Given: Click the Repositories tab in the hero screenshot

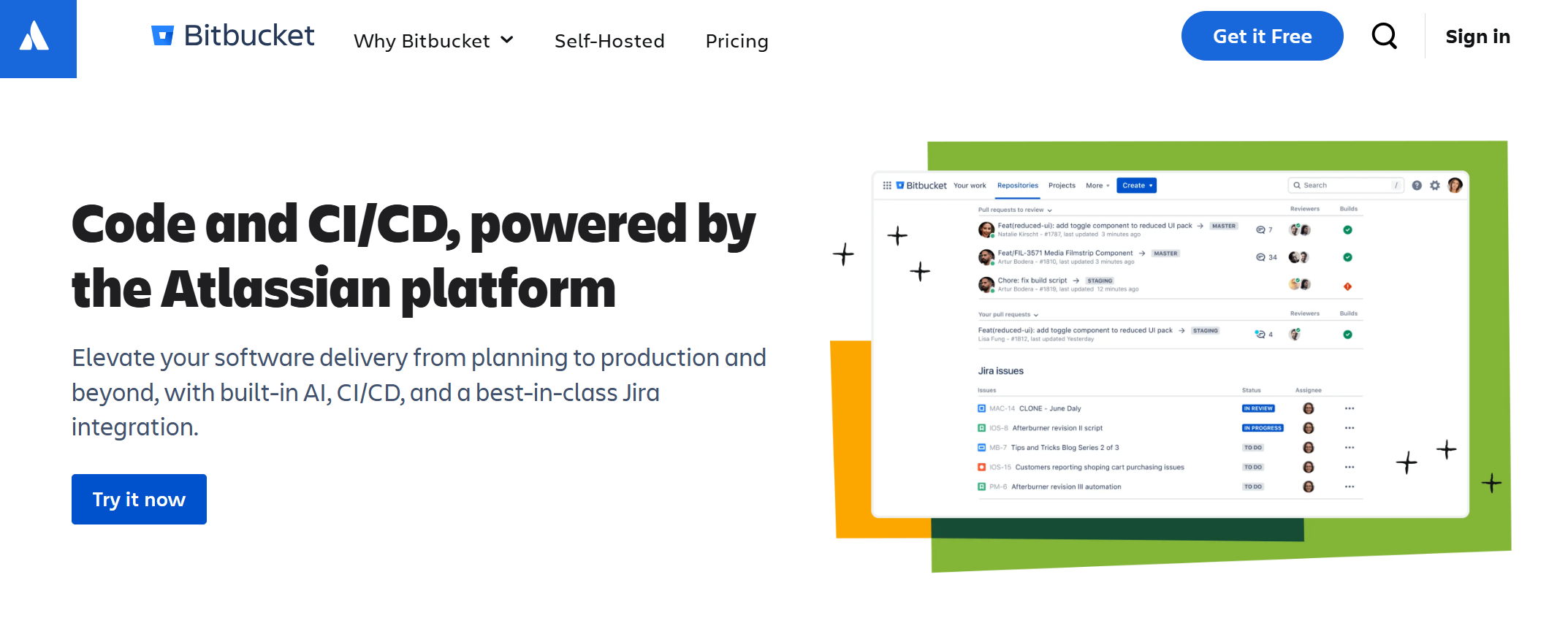Looking at the screenshot, I should pyautogui.click(x=1017, y=186).
